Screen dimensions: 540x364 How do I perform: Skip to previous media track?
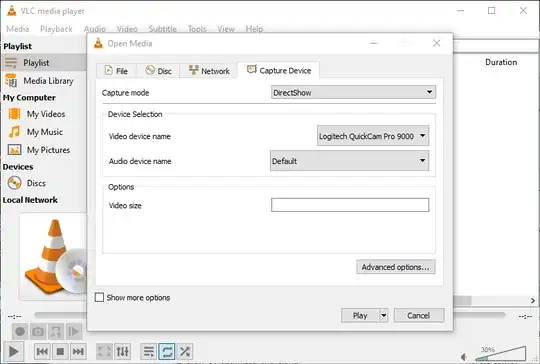(x=42, y=351)
